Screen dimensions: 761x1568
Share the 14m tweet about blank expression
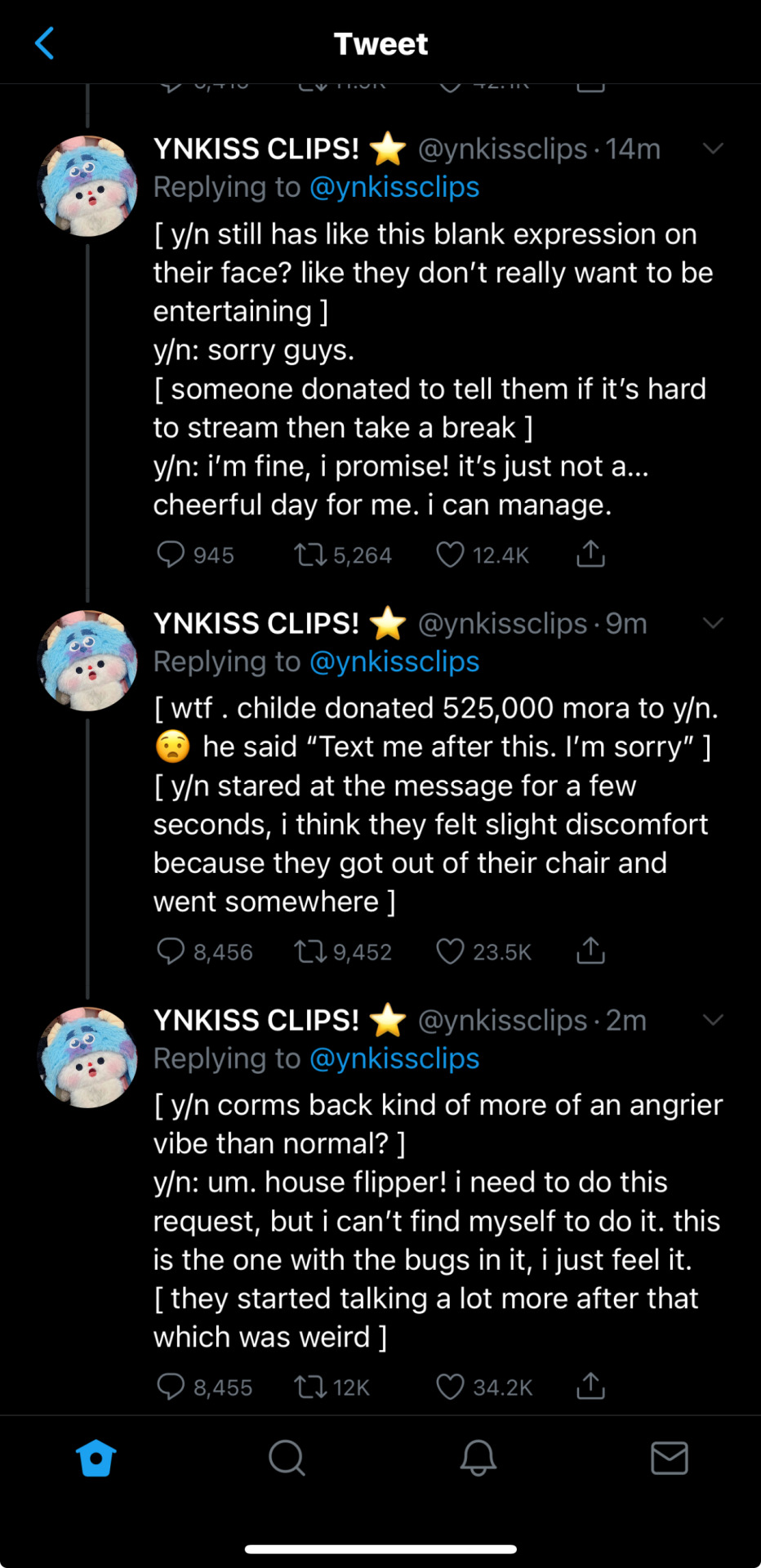590,554
